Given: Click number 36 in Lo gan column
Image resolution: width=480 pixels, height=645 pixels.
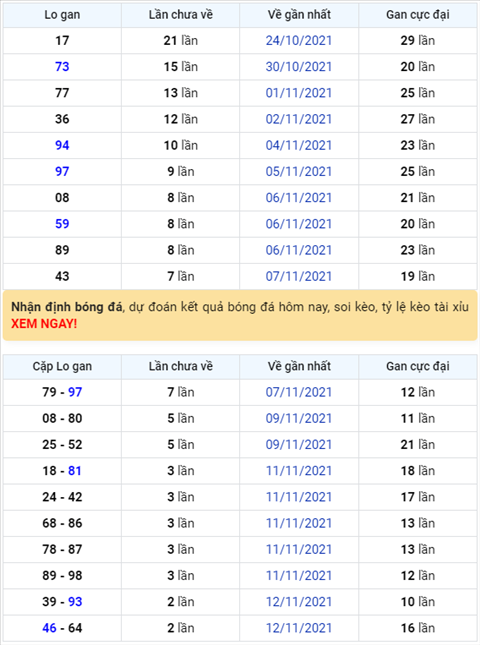Looking at the screenshot, I should coord(62,119).
